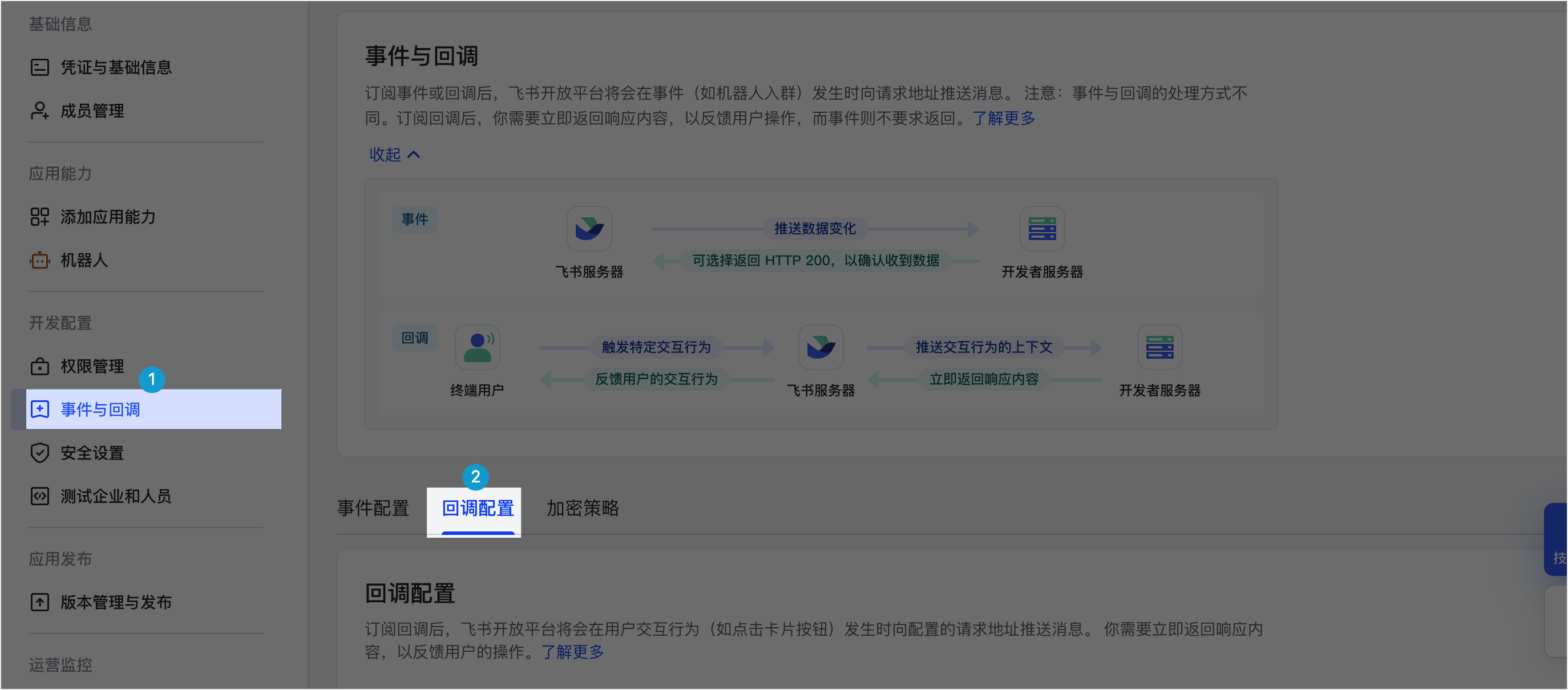Click the blue side widget at right edge
This screenshot has height=690, width=1568.
[1557, 539]
